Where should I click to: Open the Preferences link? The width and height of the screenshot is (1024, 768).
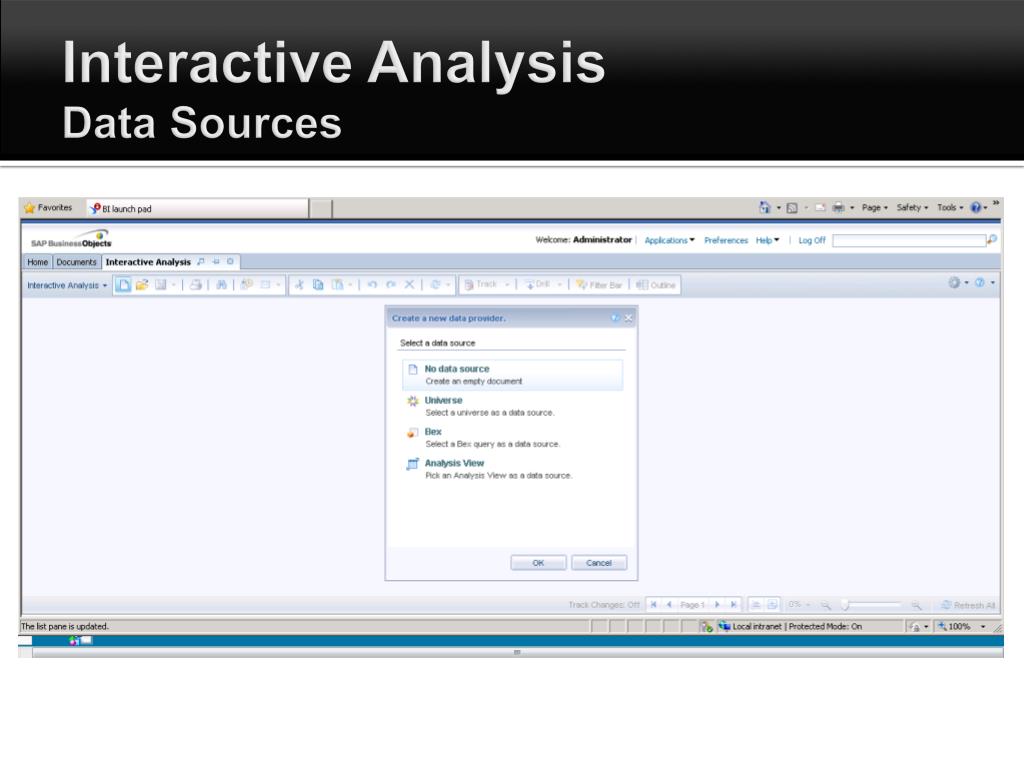726,240
